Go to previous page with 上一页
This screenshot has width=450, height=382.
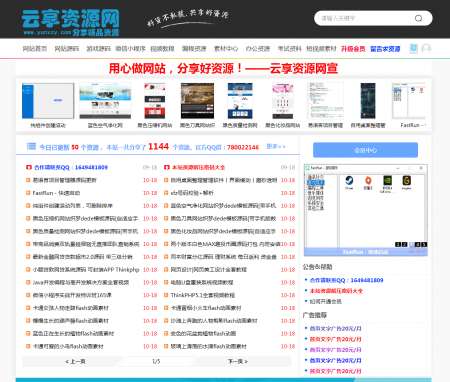(75, 361)
